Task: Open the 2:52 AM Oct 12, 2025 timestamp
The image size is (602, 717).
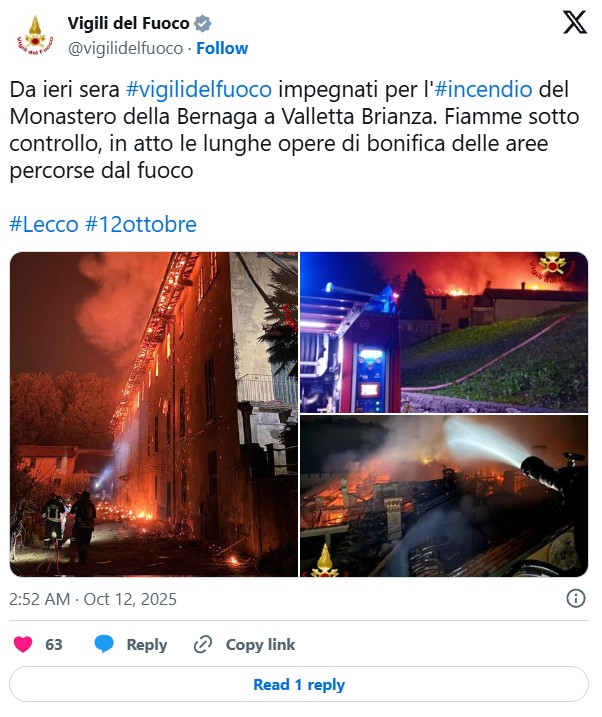Action: click(93, 599)
